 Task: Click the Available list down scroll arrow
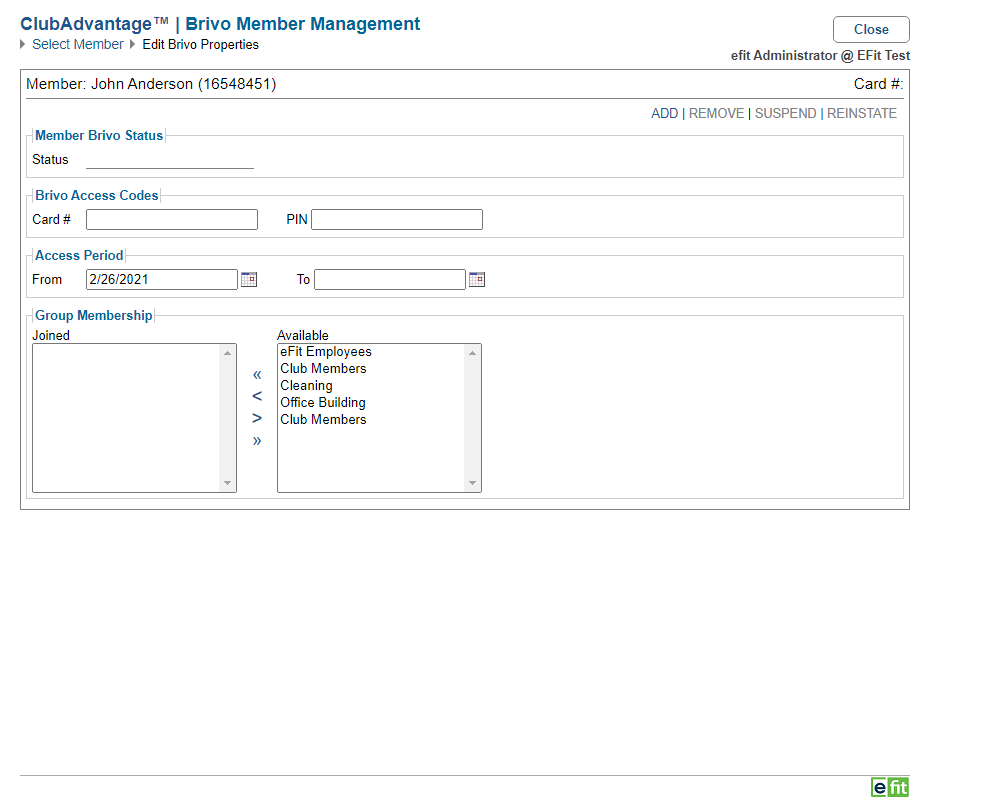point(472,483)
